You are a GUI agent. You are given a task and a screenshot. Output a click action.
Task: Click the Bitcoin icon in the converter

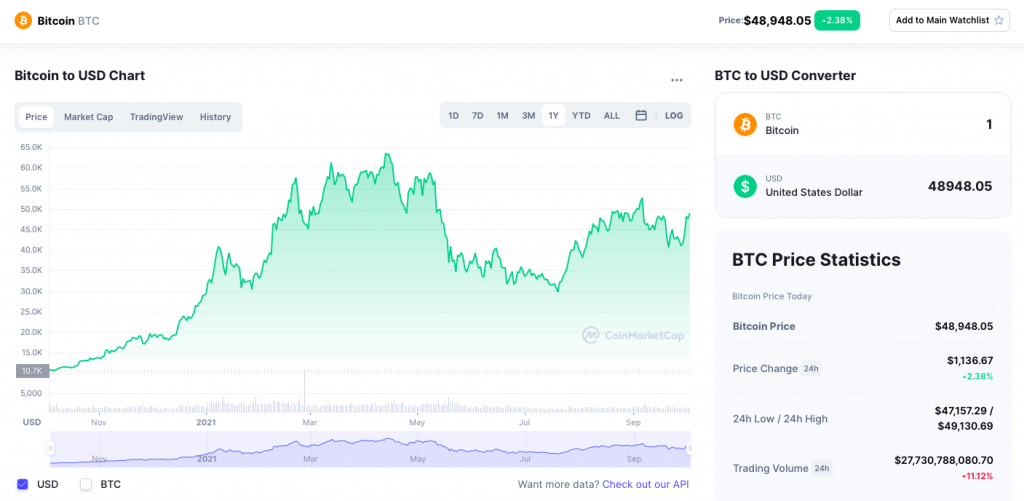(x=744, y=123)
